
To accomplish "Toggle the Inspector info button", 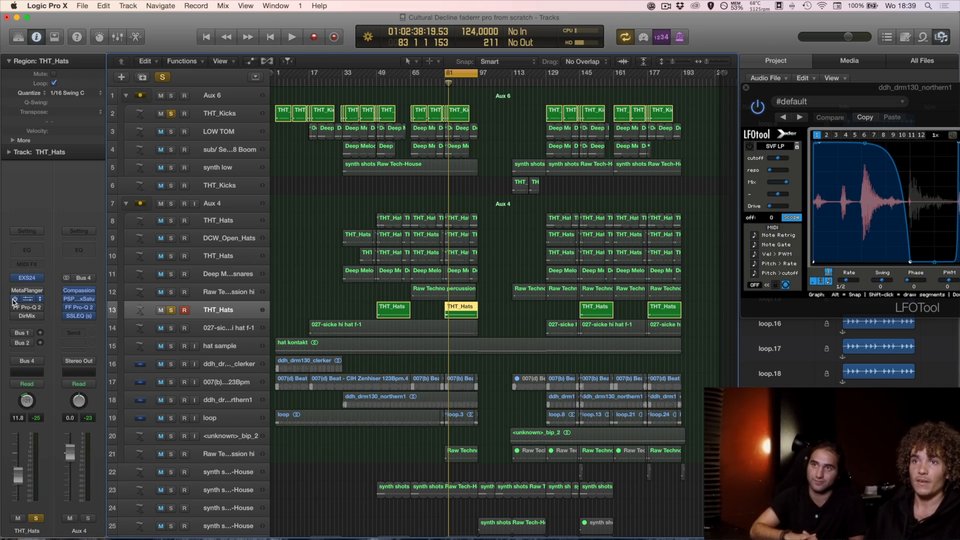I will (37, 37).
